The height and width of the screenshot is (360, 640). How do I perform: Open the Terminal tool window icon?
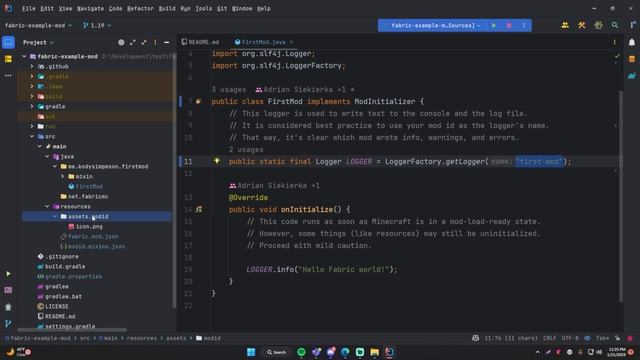point(8,290)
